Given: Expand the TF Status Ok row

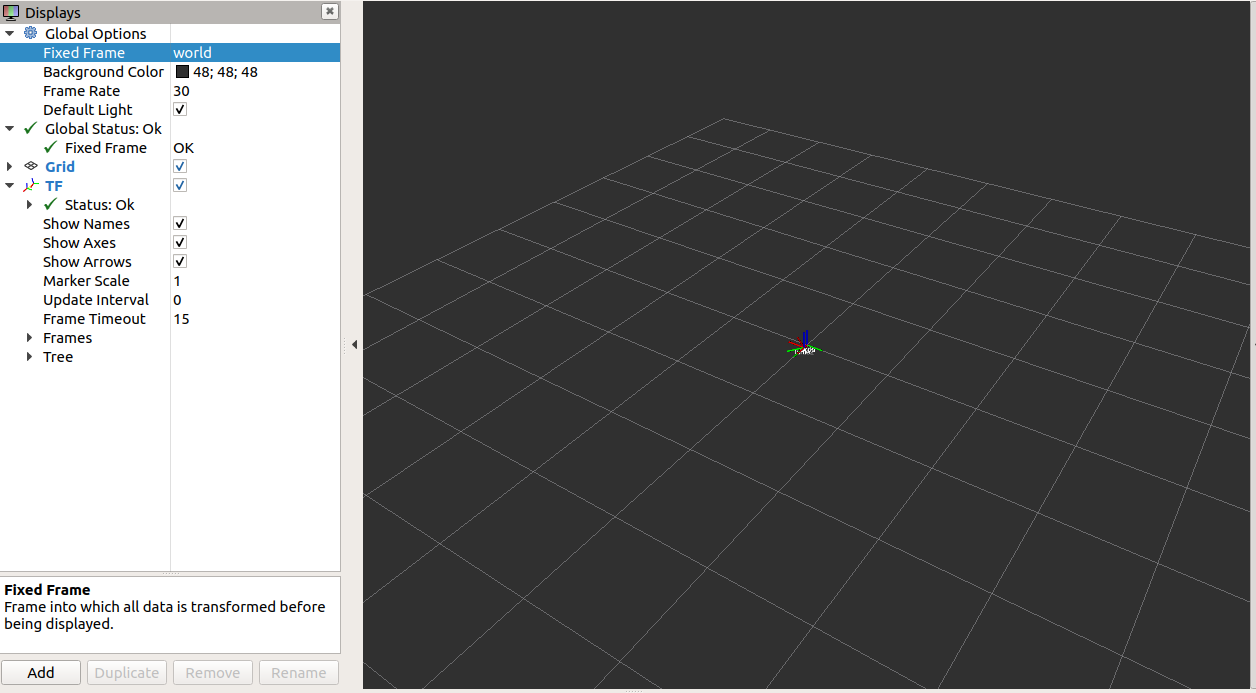Looking at the screenshot, I should pyautogui.click(x=30, y=204).
